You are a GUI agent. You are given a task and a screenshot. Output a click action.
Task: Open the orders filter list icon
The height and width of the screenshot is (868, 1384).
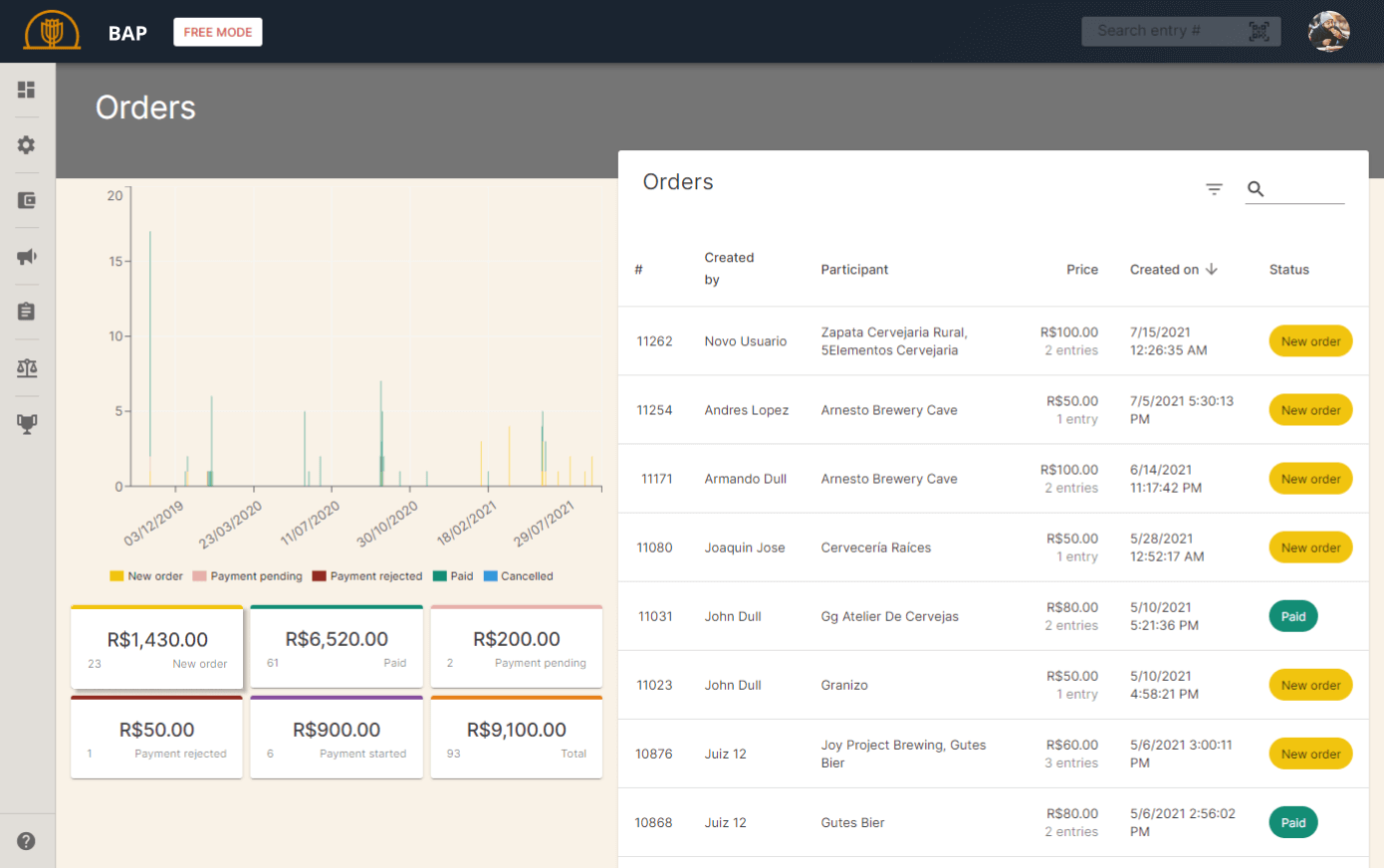1214,189
